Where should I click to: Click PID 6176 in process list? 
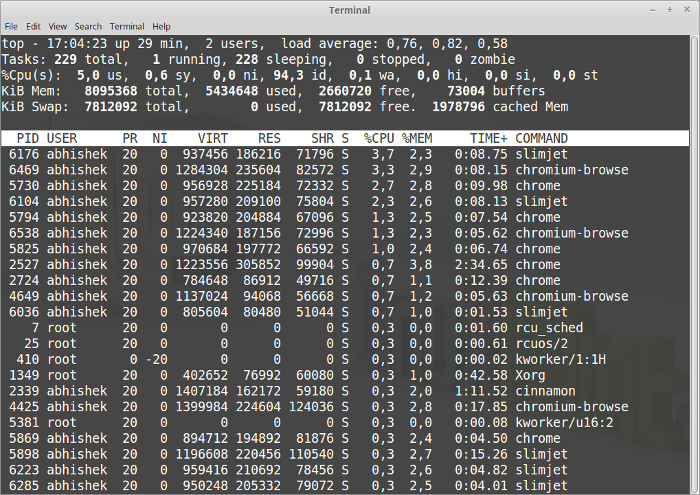(x=24, y=154)
